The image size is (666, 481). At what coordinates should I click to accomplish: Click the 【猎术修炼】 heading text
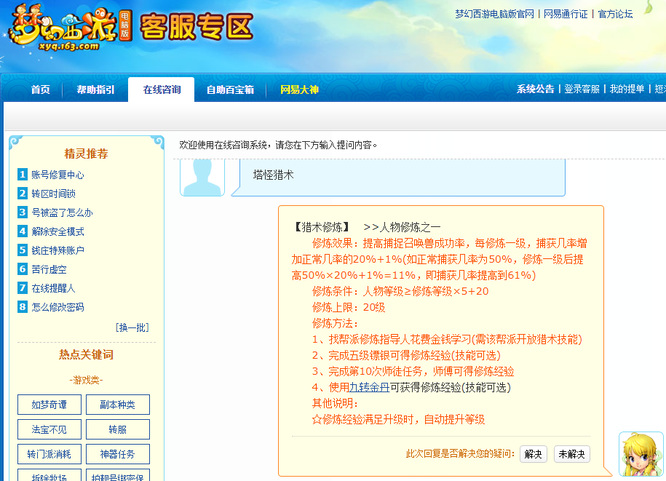tap(322, 227)
